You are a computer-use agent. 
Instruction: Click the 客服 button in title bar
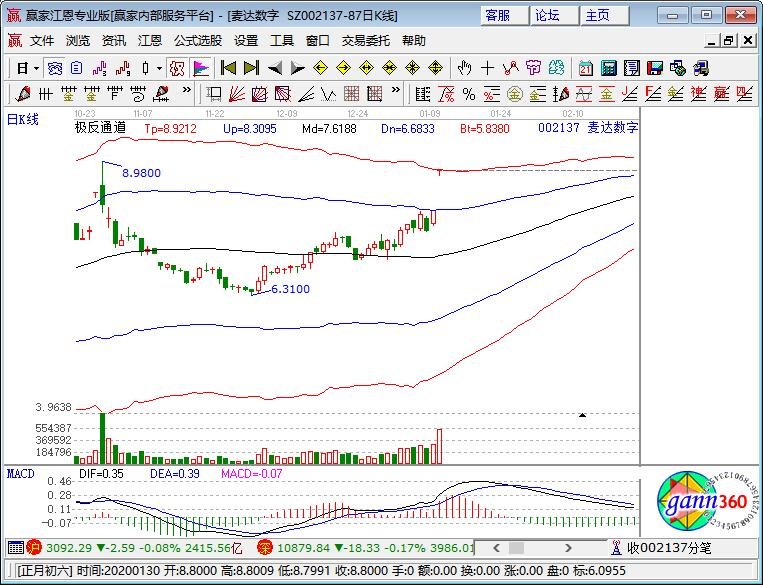[x=505, y=16]
